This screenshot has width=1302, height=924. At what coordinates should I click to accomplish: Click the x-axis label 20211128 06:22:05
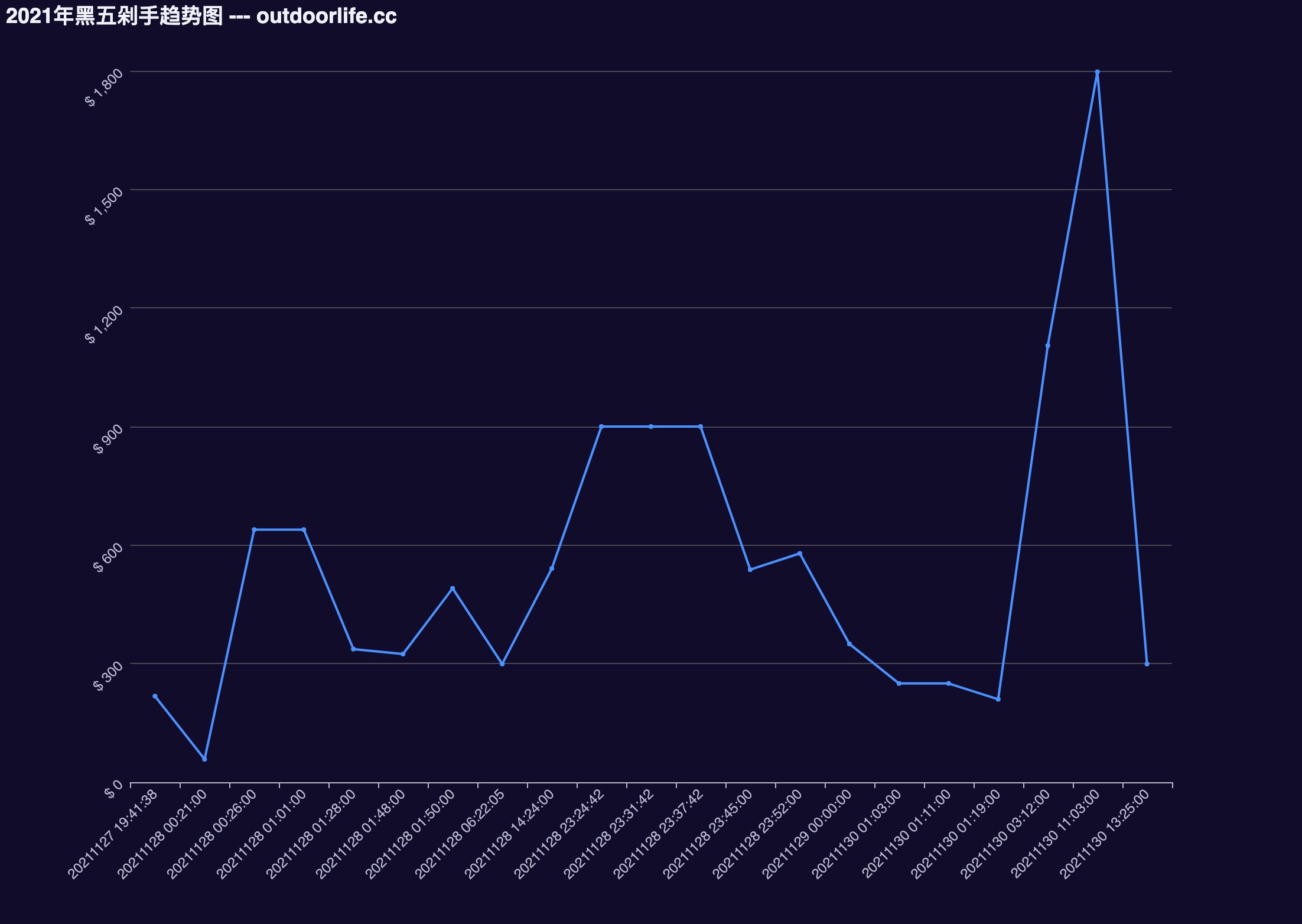[460, 834]
